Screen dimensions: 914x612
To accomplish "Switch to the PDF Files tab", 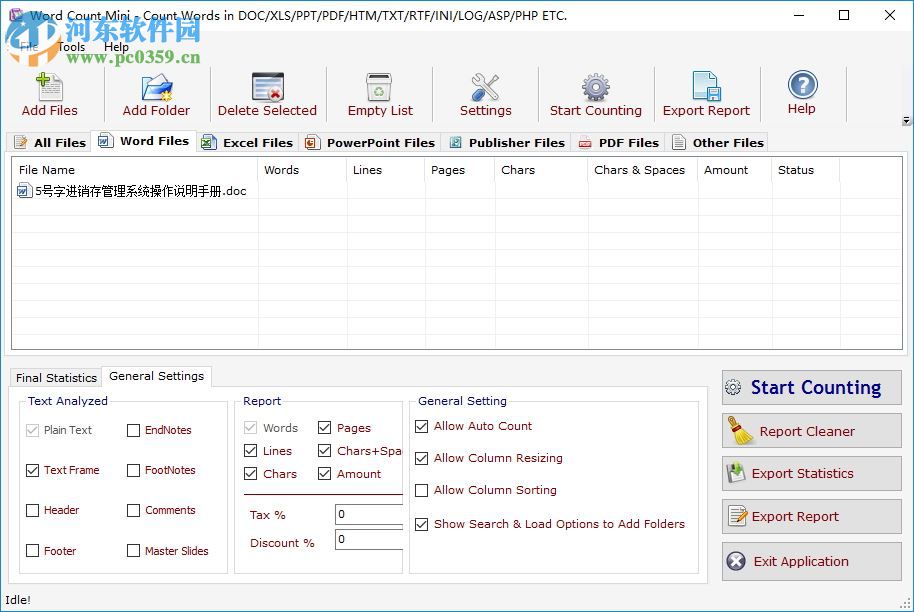I will coord(618,142).
